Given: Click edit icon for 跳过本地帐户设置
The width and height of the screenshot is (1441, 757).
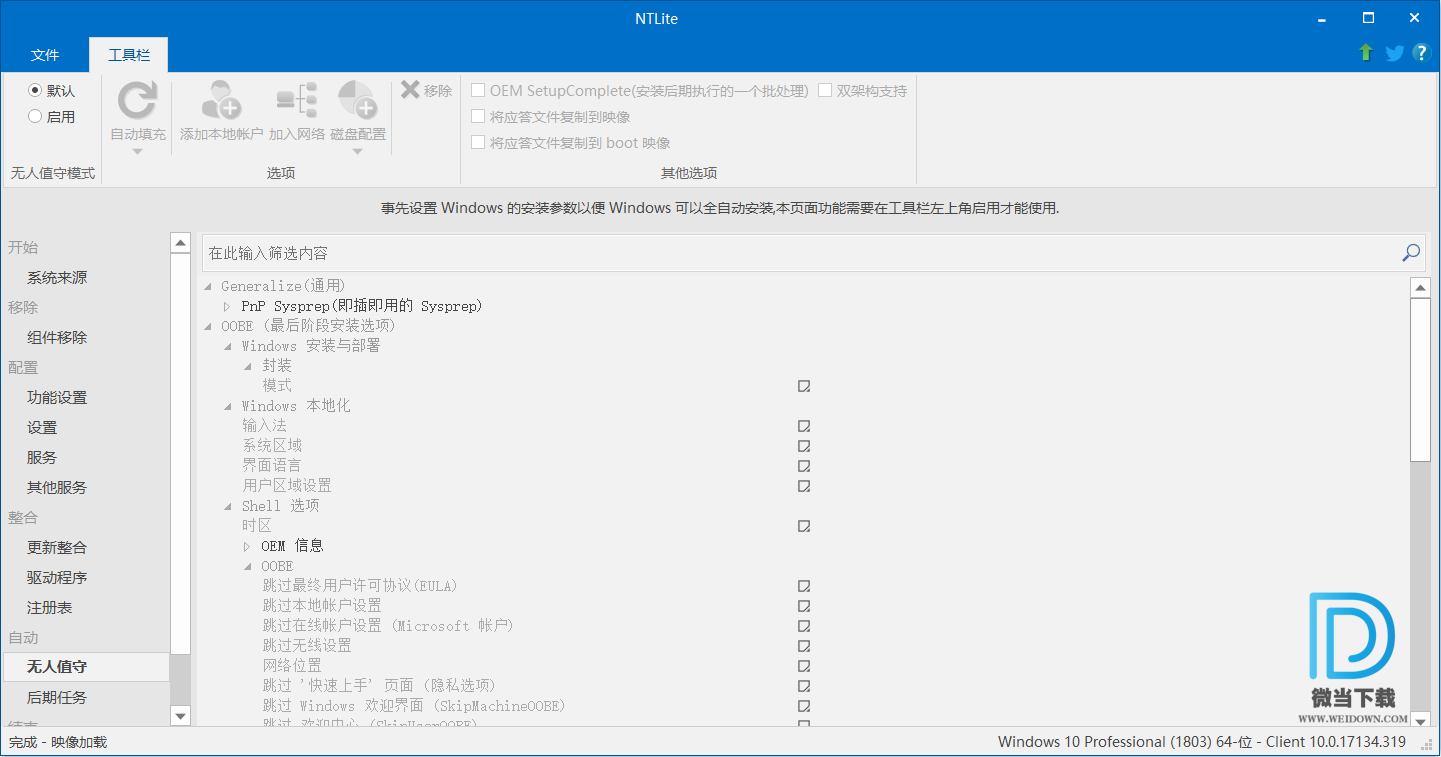Looking at the screenshot, I should 804,606.
